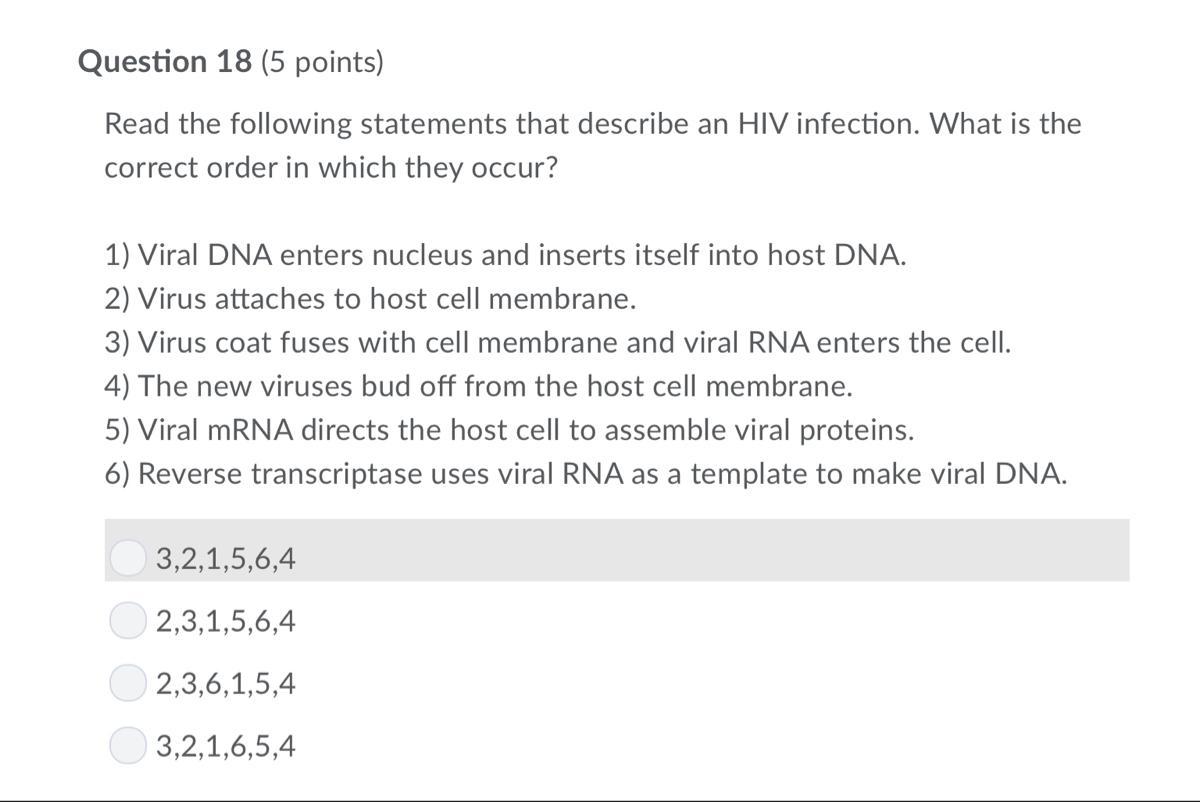Click empty right side of highlighted answer row

pyautogui.click(x=800, y=551)
